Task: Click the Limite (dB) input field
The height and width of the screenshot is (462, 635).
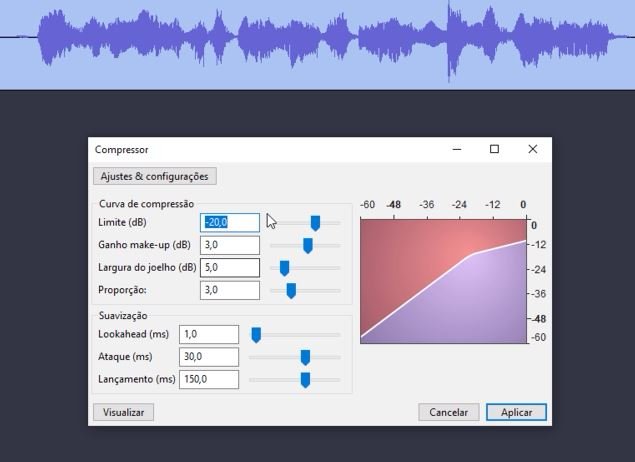Action: (x=230, y=223)
